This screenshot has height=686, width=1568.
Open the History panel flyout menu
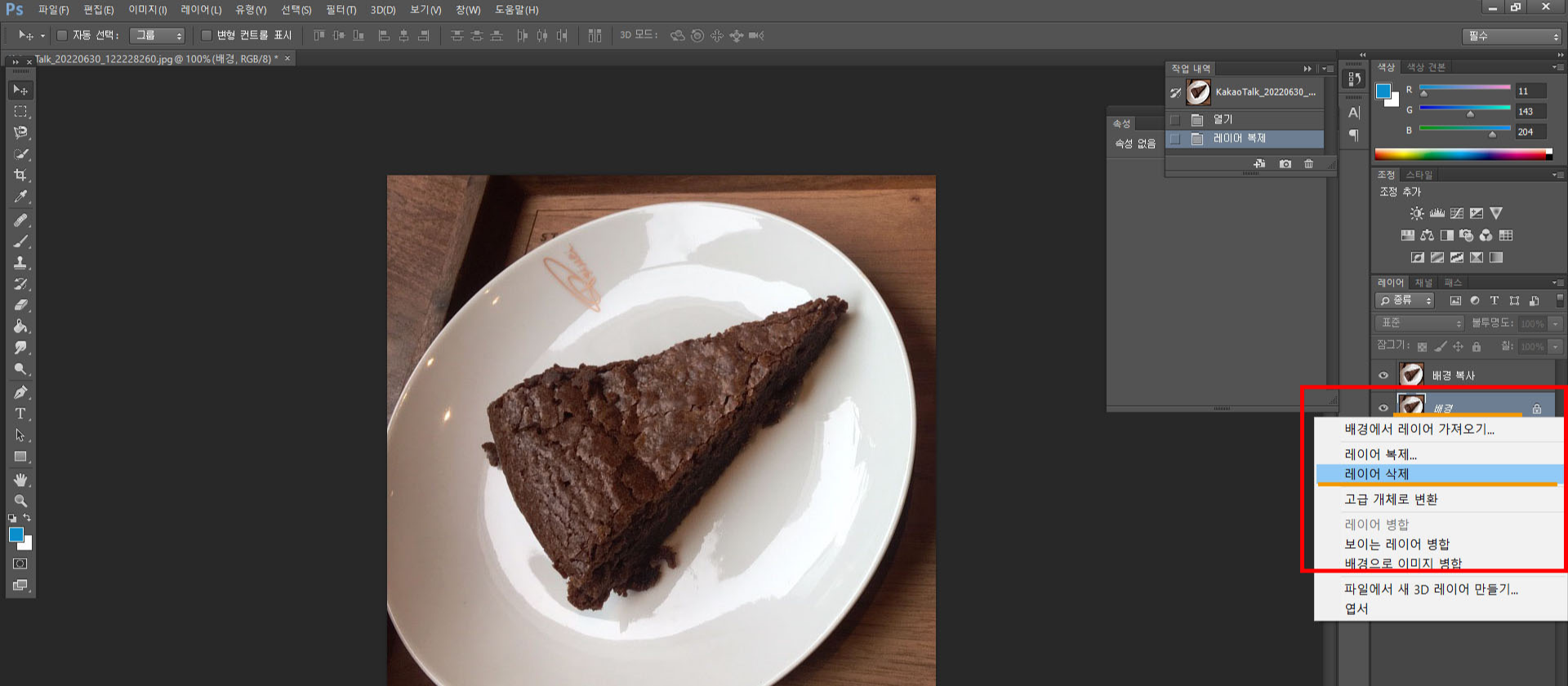pyautogui.click(x=1328, y=69)
